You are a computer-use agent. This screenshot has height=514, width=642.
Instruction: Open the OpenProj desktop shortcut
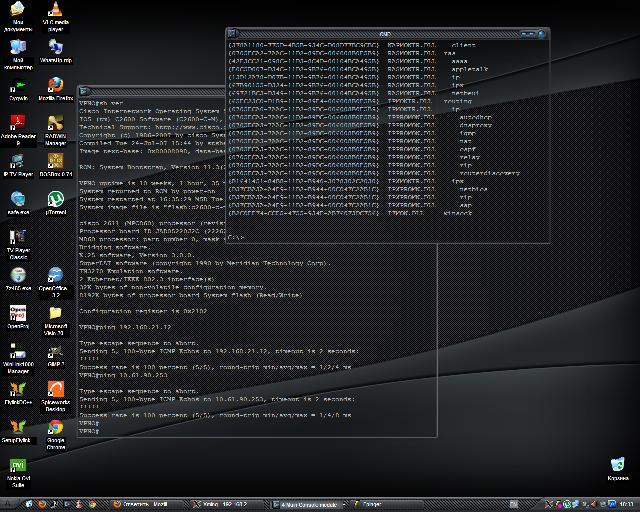18,317
